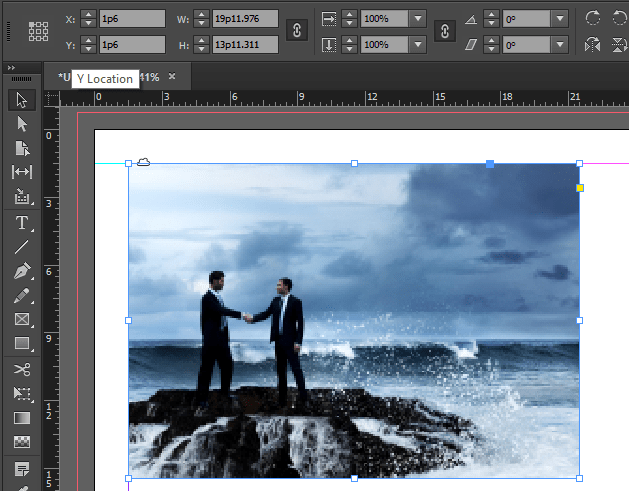629x491 pixels.
Task: Click the Rotation Angle stepper
Action: (491, 18)
